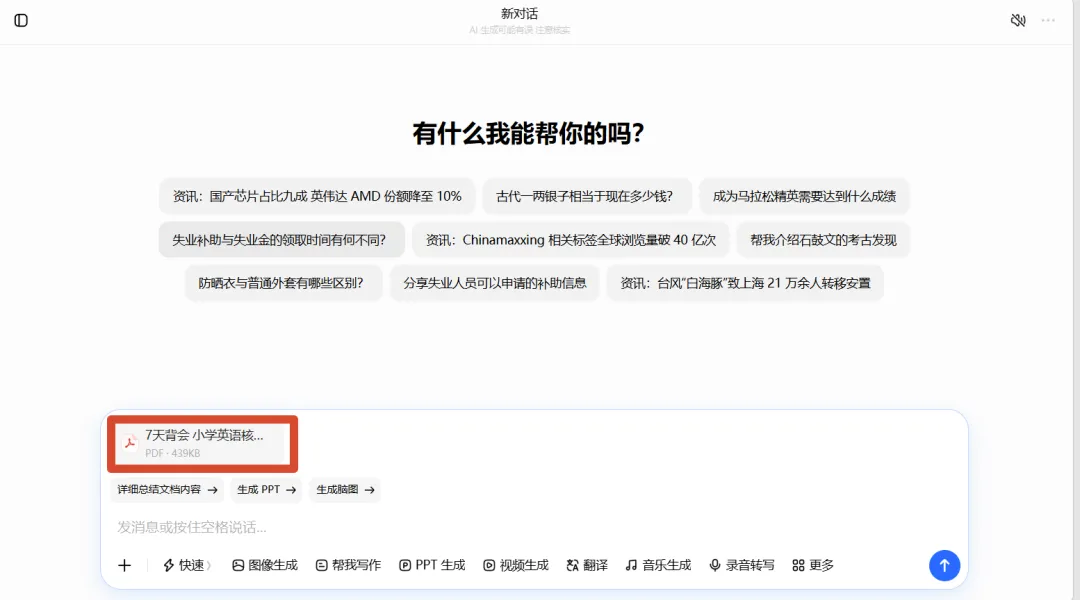
Task: Click the 生成脑图 suggestion chip
Action: tap(345, 490)
